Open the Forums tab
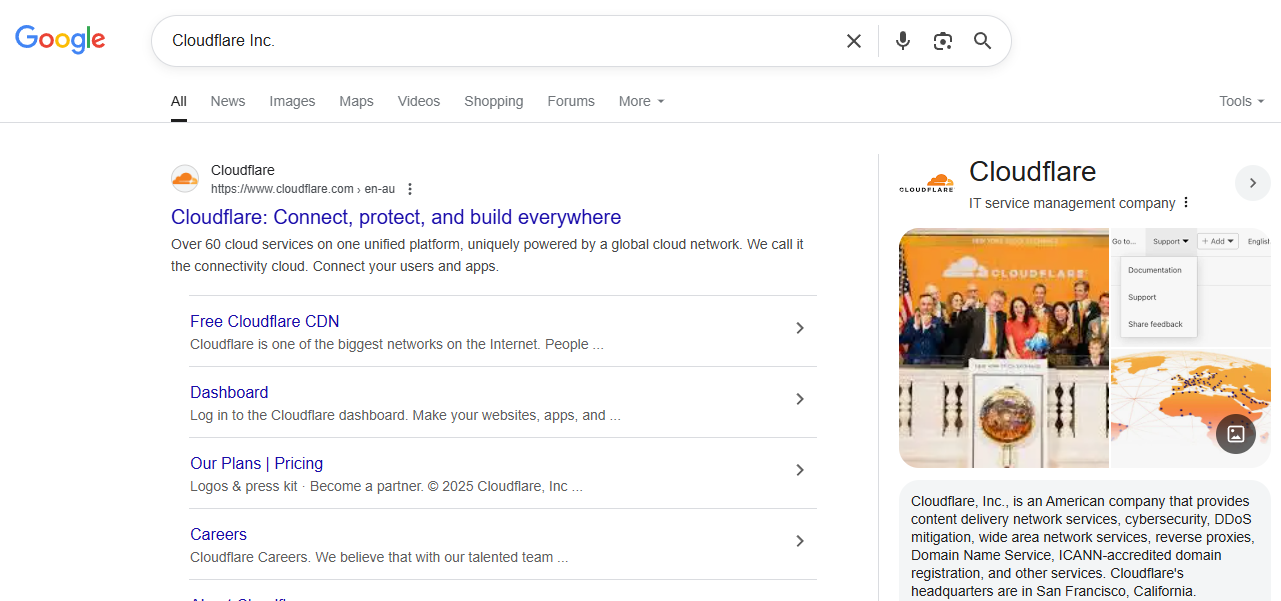This screenshot has height=601, width=1281. pos(571,101)
